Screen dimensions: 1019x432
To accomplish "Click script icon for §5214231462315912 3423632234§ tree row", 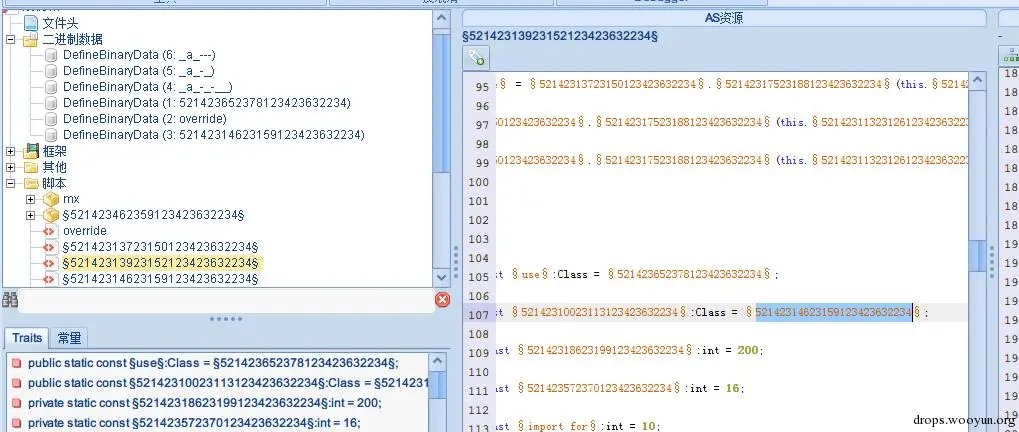I will [49, 279].
